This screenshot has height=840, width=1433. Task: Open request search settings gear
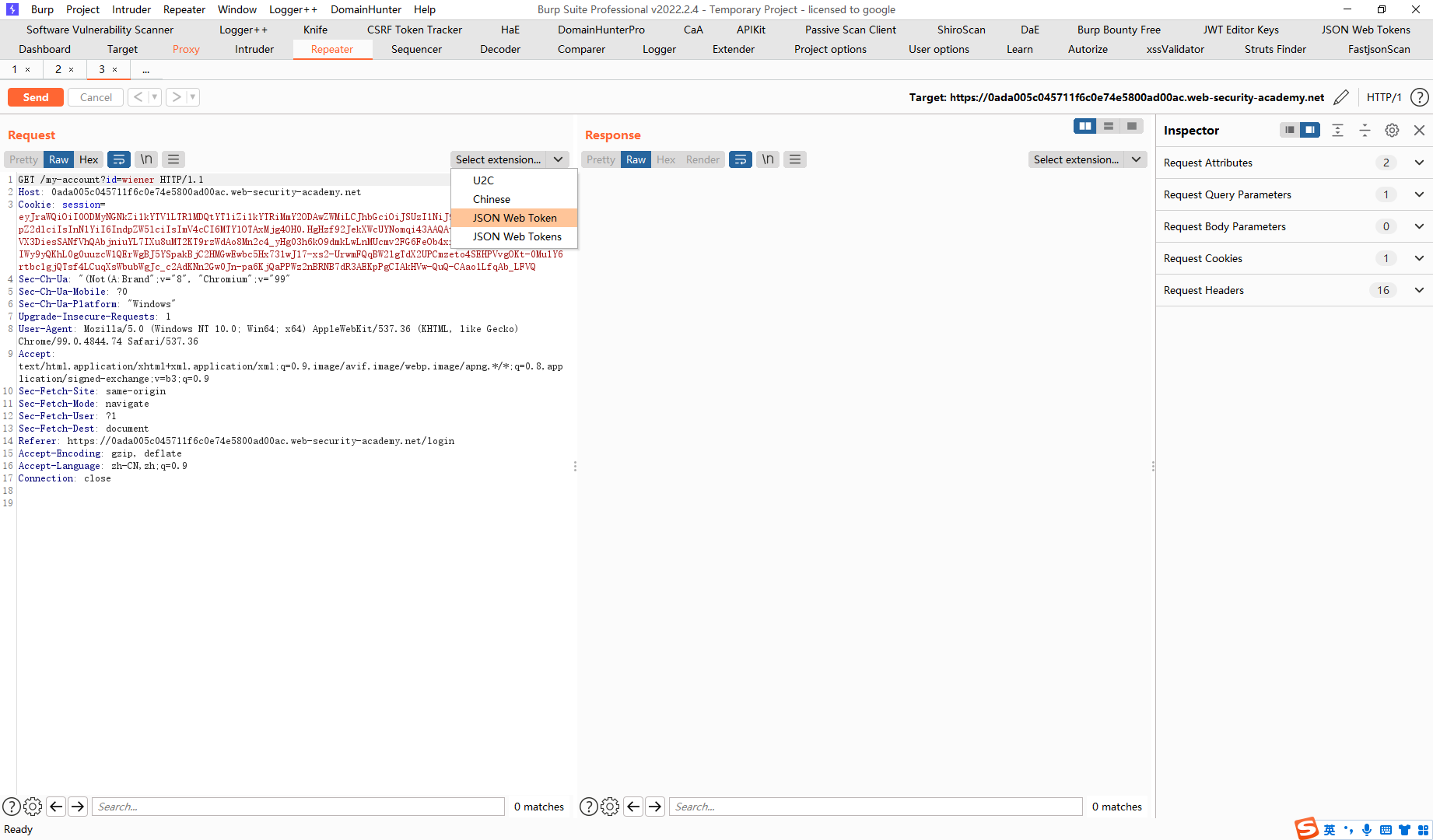pos(33,807)
